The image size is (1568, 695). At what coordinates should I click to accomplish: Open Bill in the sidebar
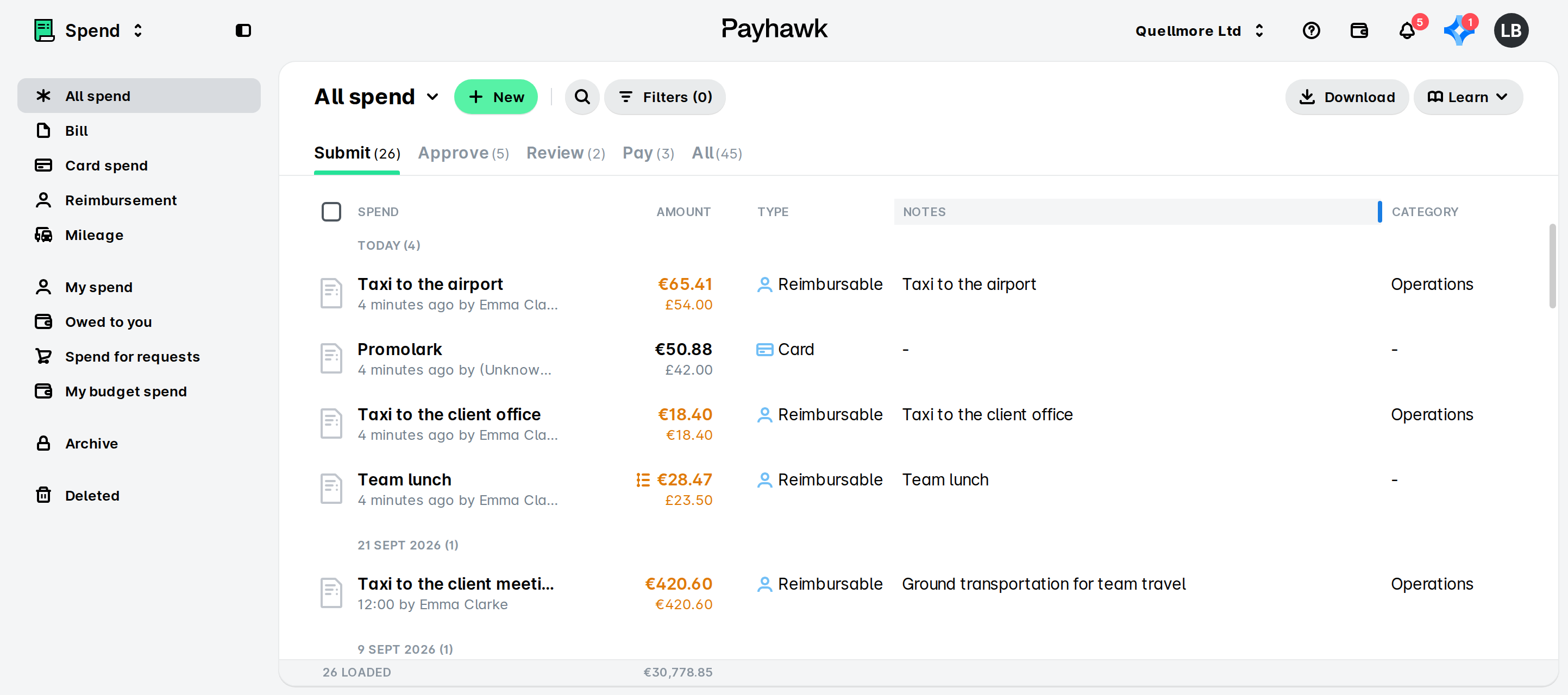pos(139,131)
